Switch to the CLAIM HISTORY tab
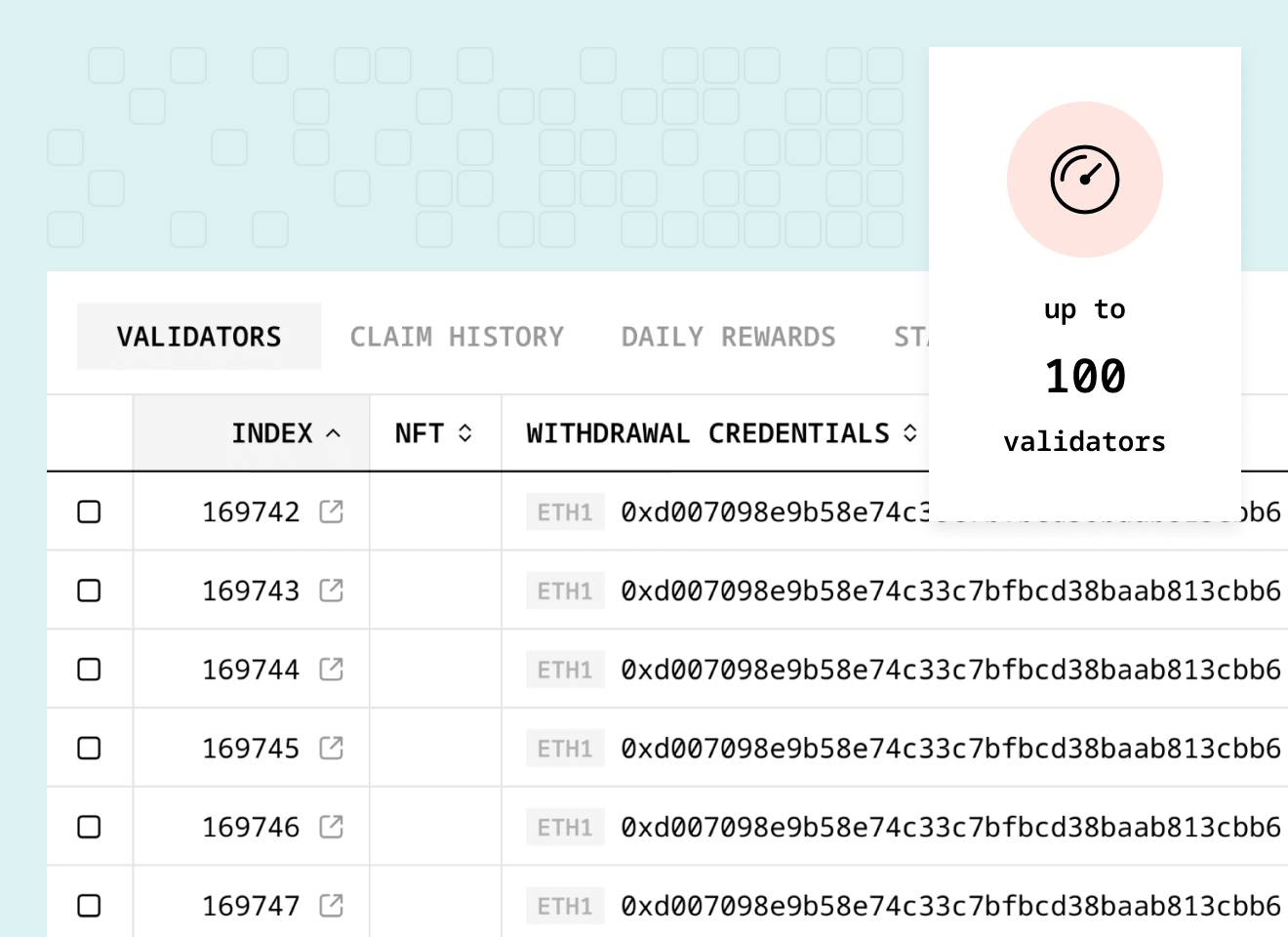 tap(458, 336)
